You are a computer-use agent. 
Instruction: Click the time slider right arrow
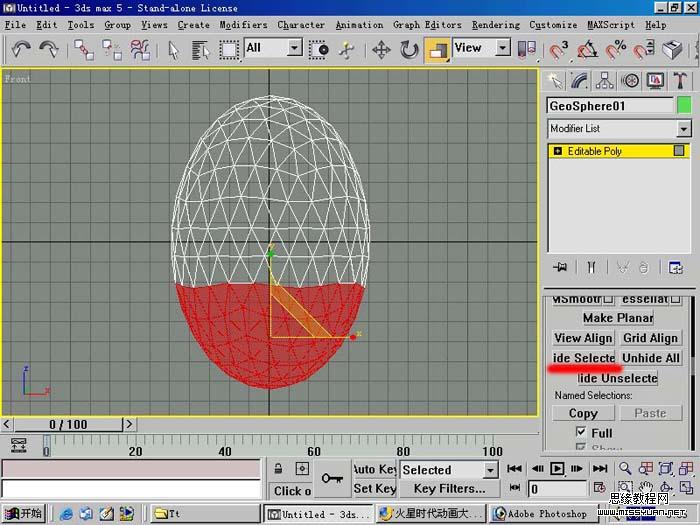tap(129, 424)
